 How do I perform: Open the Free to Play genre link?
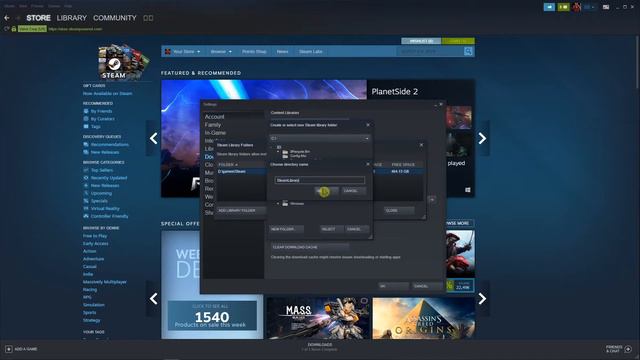point(95,236)
